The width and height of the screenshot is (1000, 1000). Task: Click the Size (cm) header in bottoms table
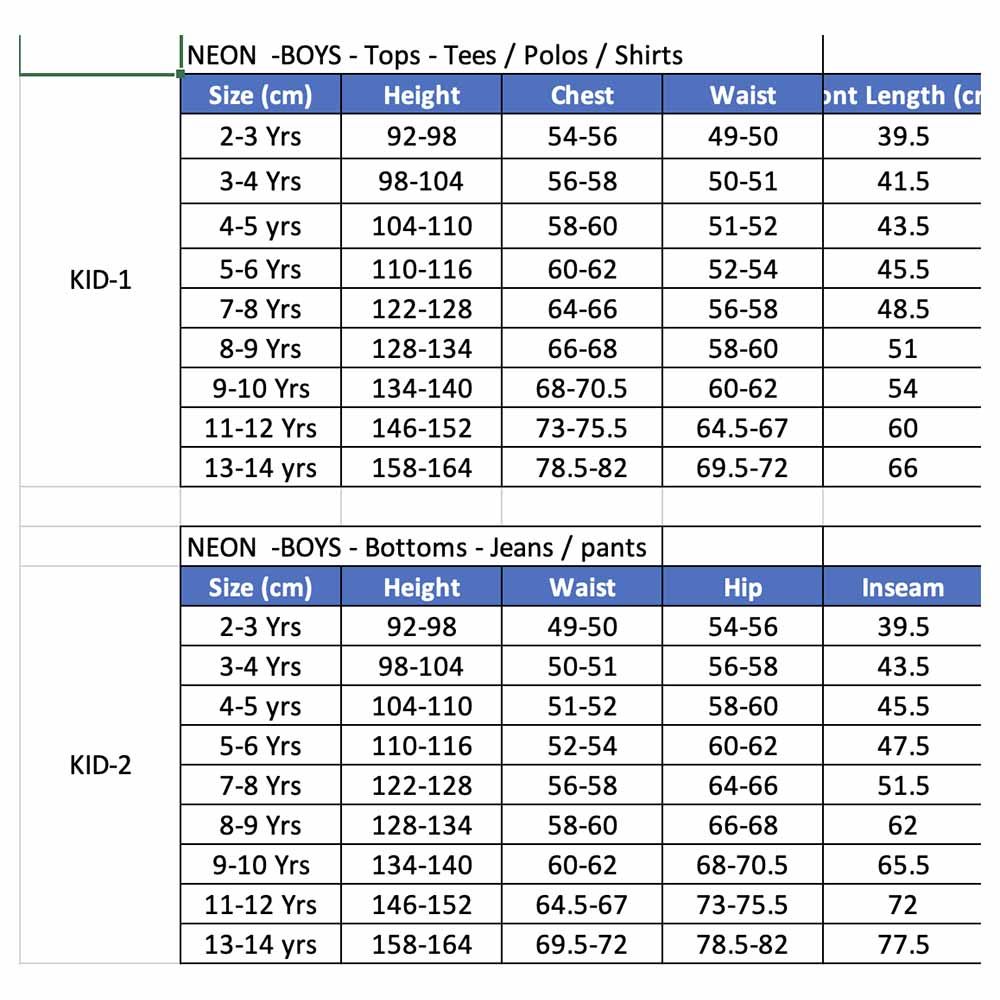point(260,587)
